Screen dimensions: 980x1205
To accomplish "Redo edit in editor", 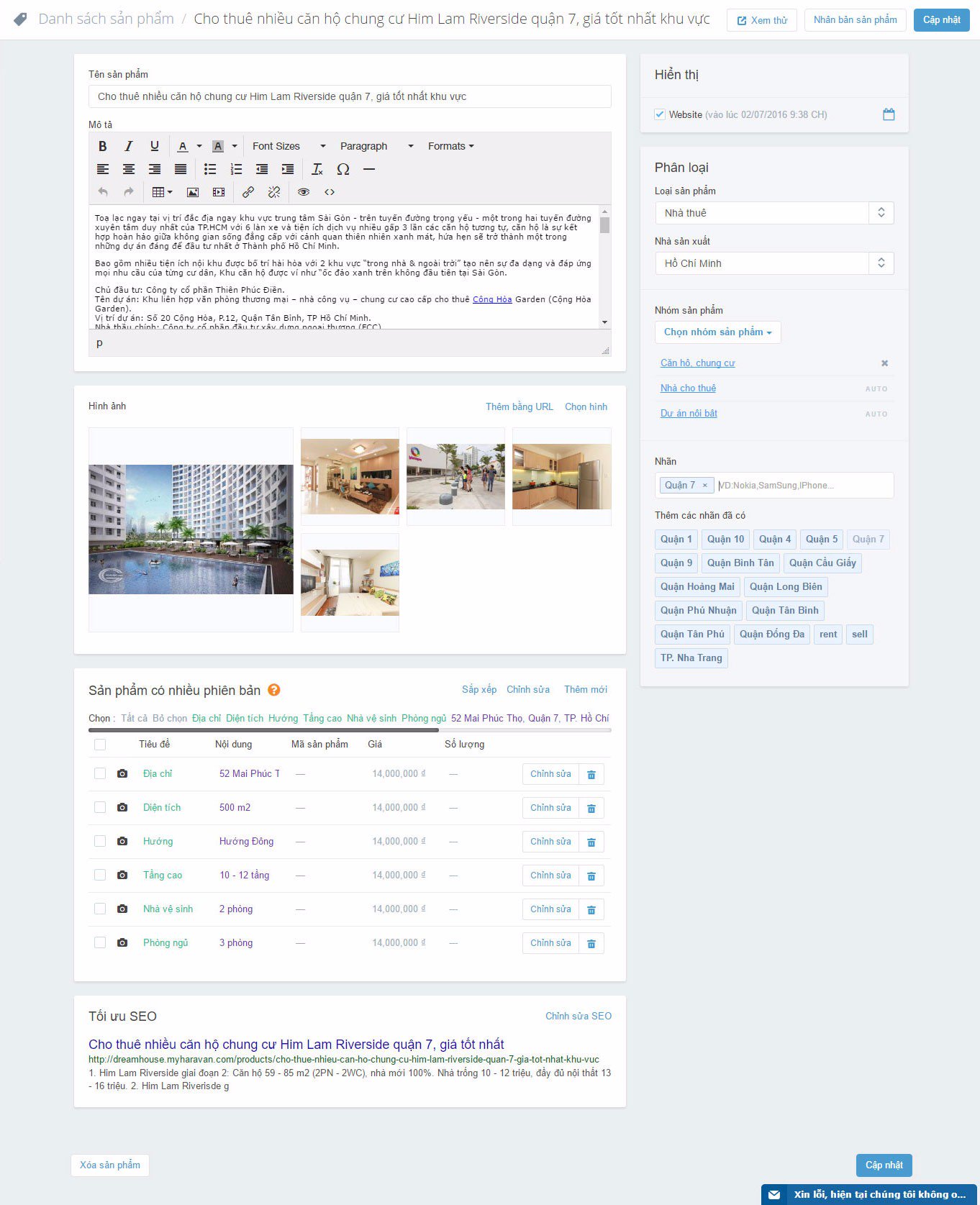I will pos(129,192).
